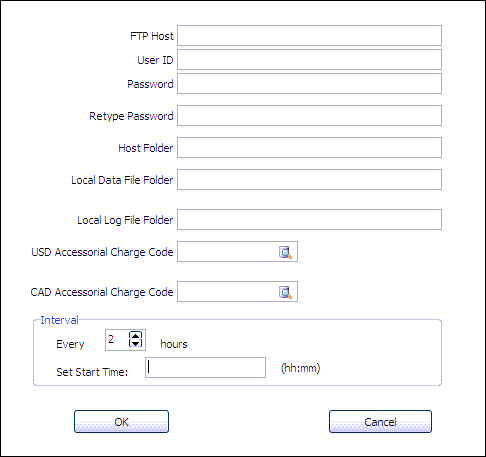
Task: Click the Interval group box title
Action: [x=59, y=320]
